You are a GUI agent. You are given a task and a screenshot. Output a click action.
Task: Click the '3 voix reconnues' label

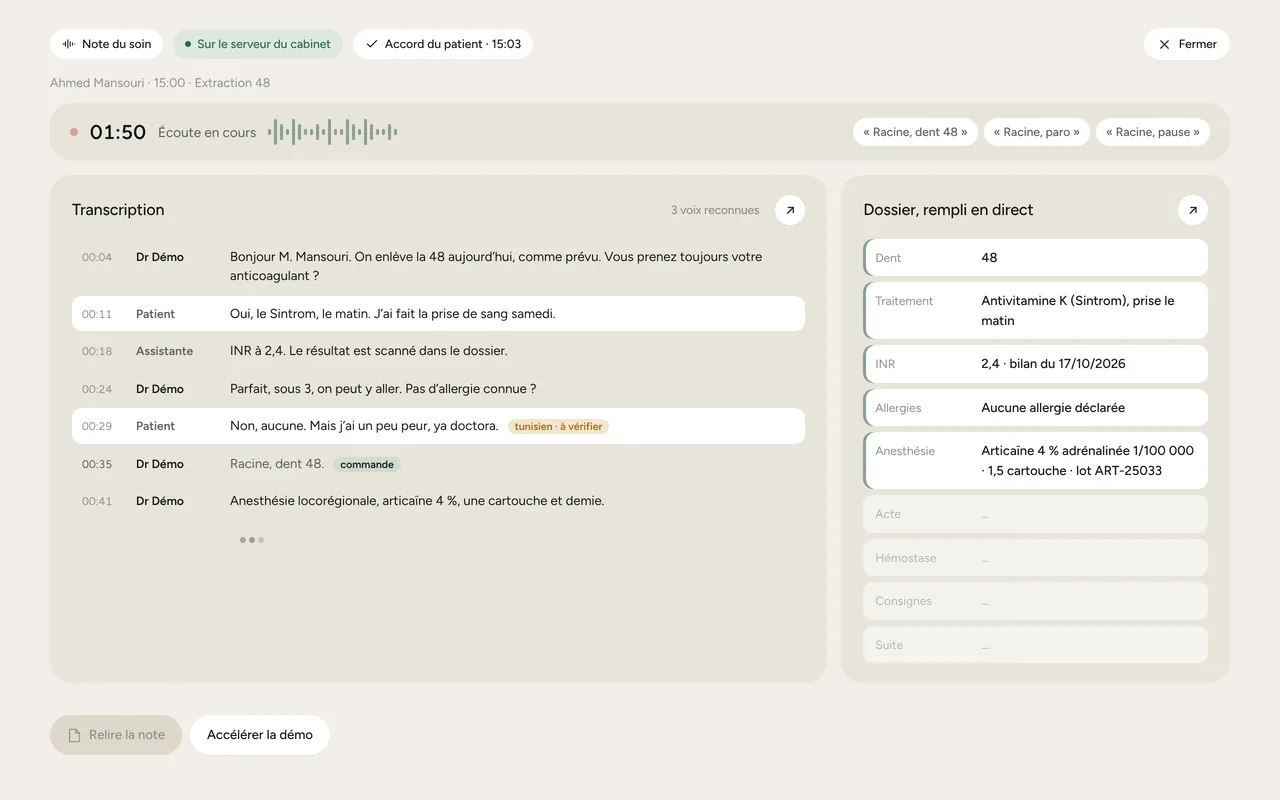pos(715,210)
